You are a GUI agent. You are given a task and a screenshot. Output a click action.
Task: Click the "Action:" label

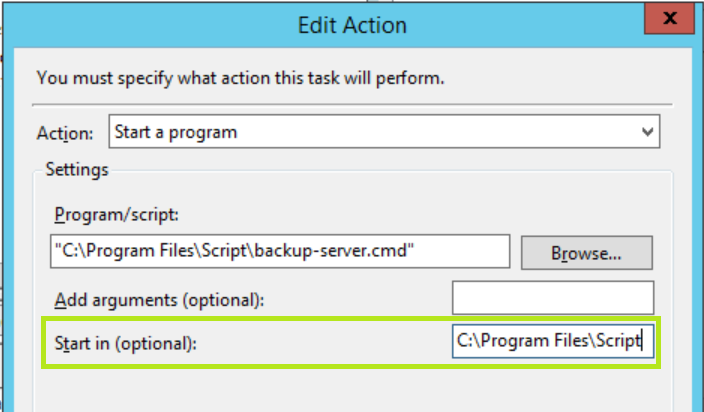click(65, 133)
